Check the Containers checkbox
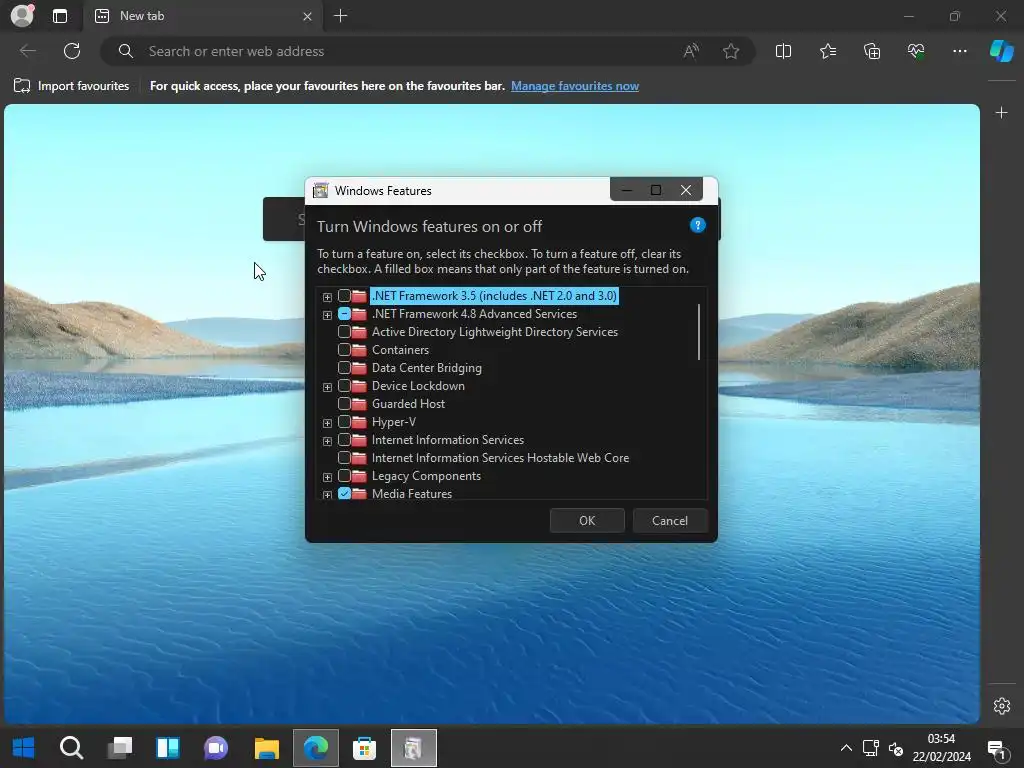Image resolution: width=1024 pixels, height=768 pixels. click(x=344, y=350)
